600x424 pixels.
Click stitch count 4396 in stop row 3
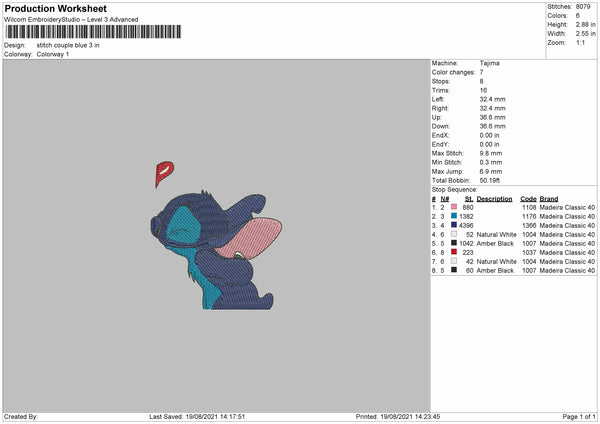coord(466,225)
